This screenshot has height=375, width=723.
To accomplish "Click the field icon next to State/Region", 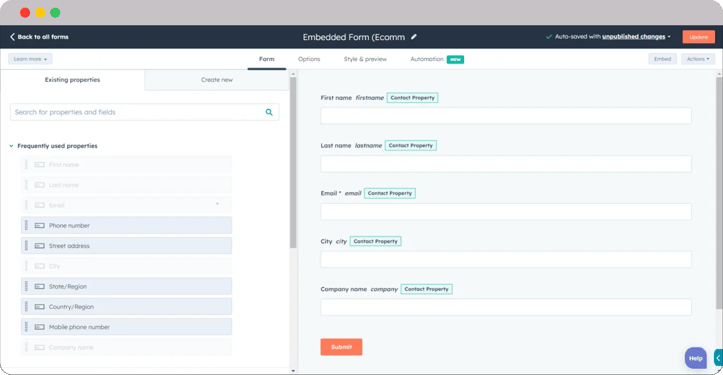I will (40, 286).
